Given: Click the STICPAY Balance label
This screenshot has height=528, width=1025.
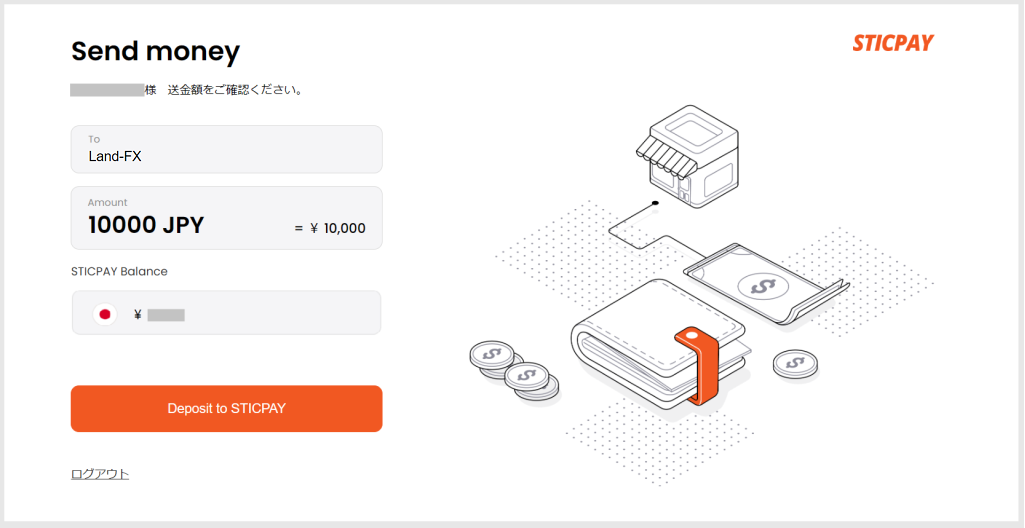Looking at the screenshot, I should (x=119, y=271).
